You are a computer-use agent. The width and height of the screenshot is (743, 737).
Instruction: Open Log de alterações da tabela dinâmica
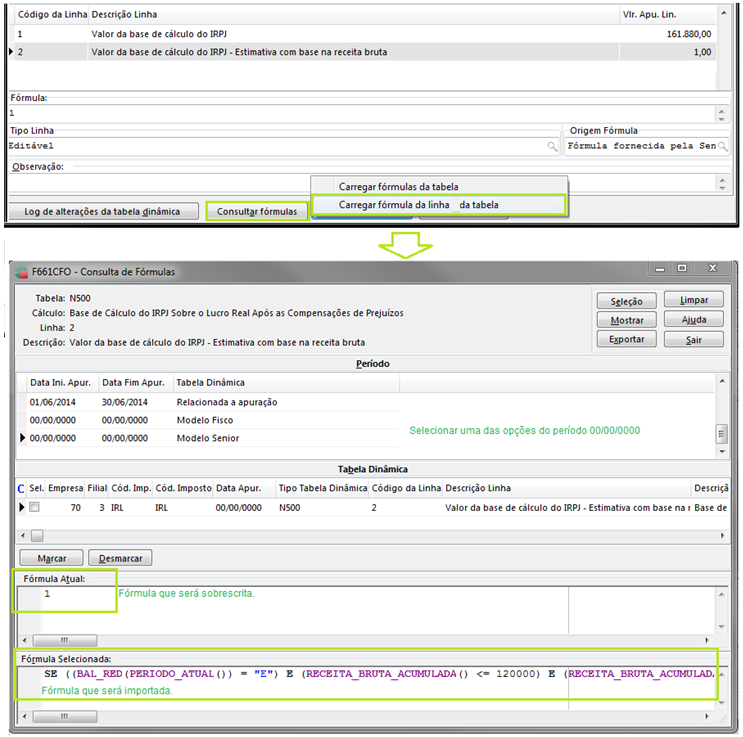(103, 211)
